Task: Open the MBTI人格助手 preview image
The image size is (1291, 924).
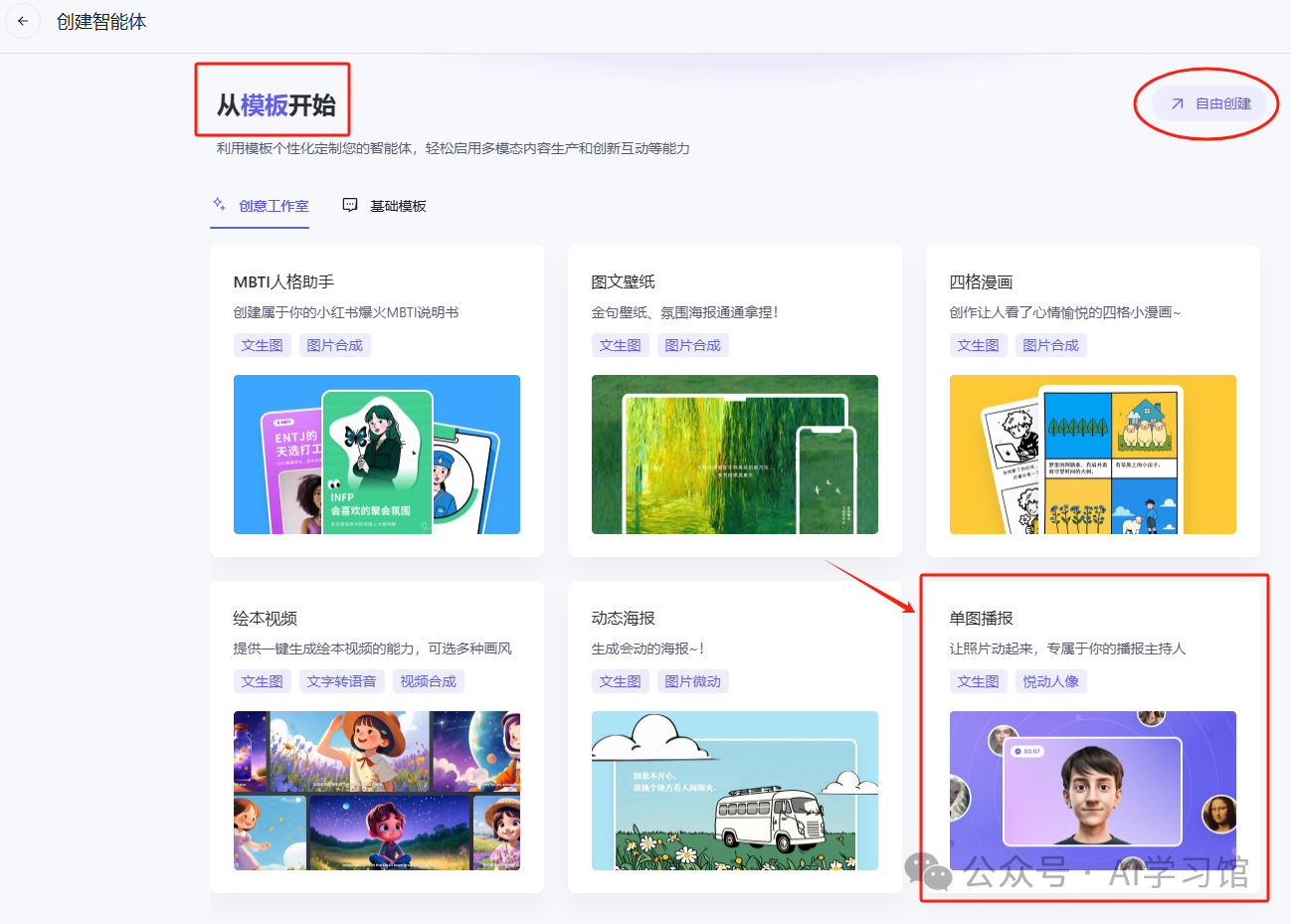Action: point(376,455)
